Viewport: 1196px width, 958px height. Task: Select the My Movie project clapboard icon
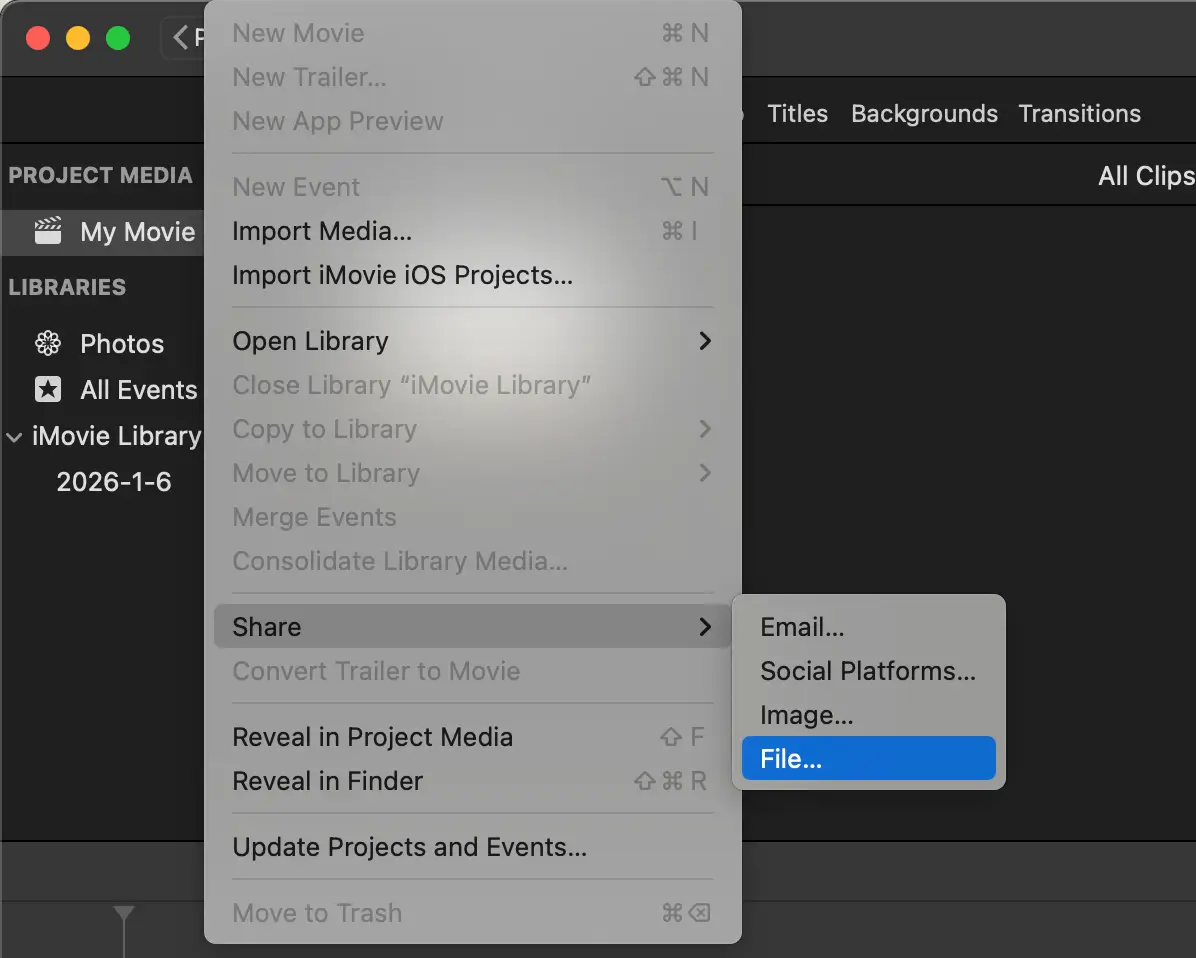[x=47, y=232]
